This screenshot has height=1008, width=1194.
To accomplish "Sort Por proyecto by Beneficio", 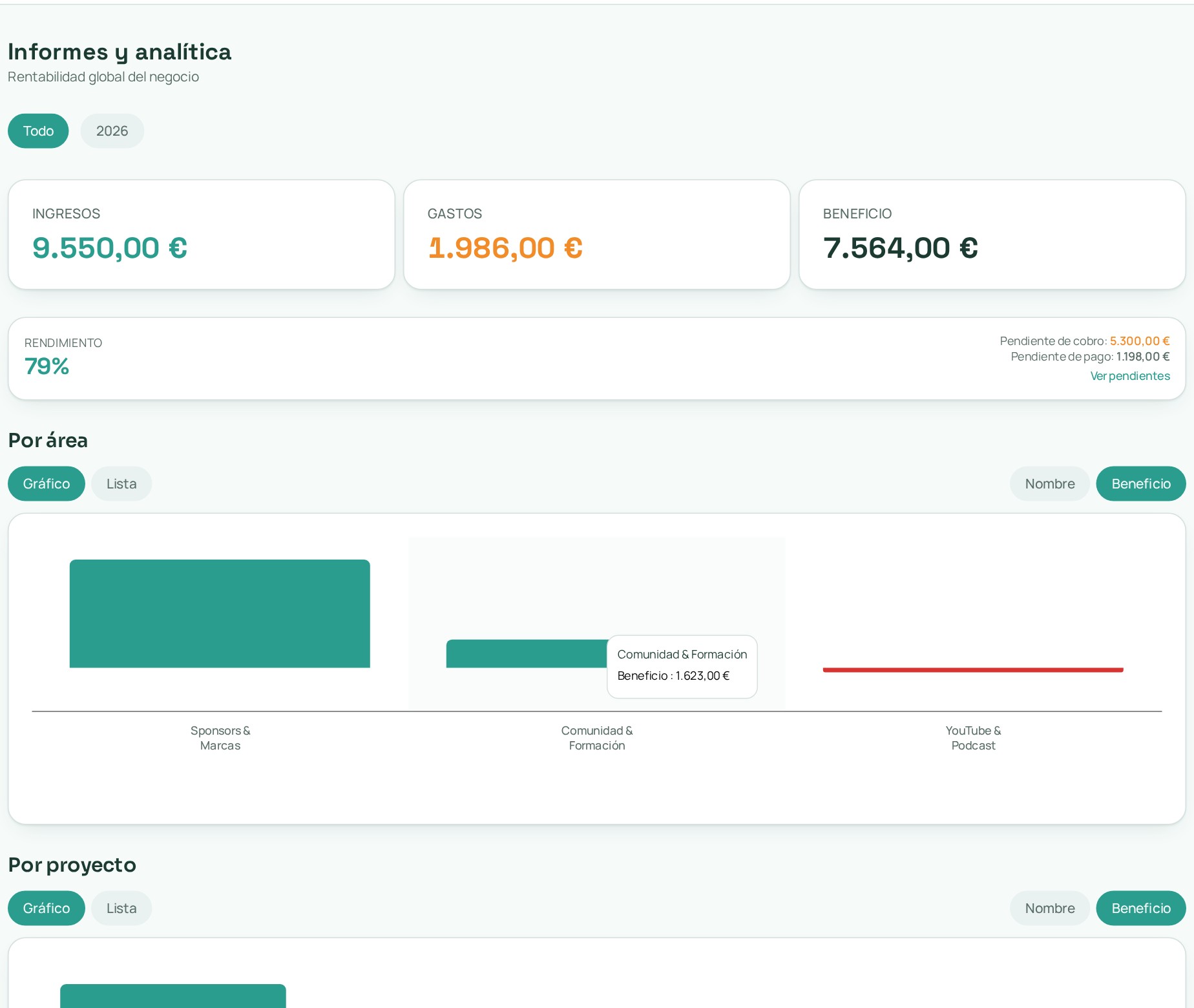I will tap(1141, 908).
